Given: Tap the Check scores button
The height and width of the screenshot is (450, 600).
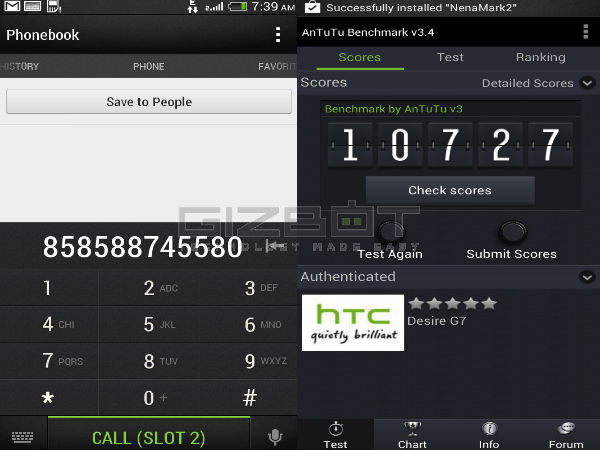Looking at the screenshot, I should [450, 190].
